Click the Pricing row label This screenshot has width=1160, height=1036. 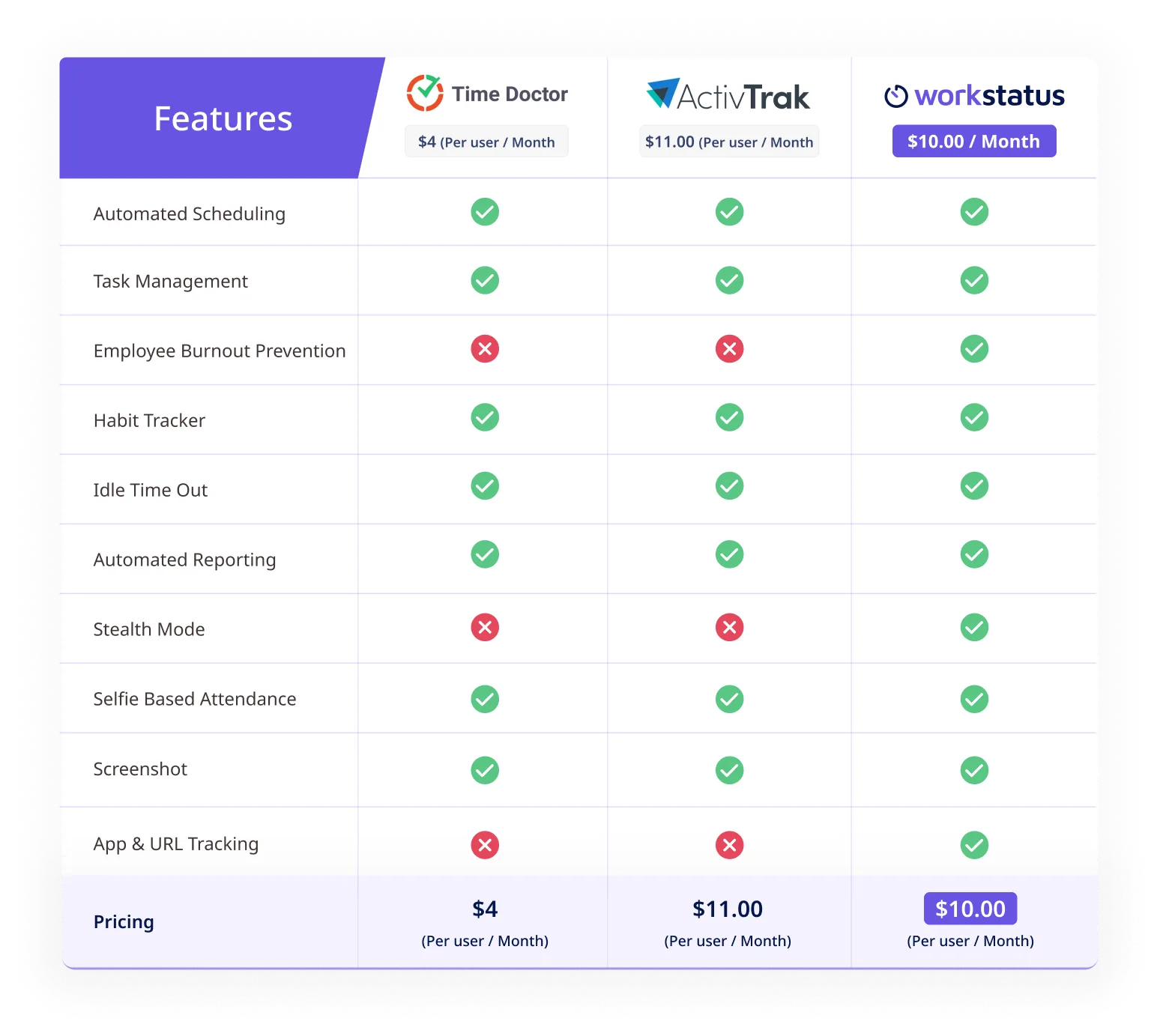(124, 922)
